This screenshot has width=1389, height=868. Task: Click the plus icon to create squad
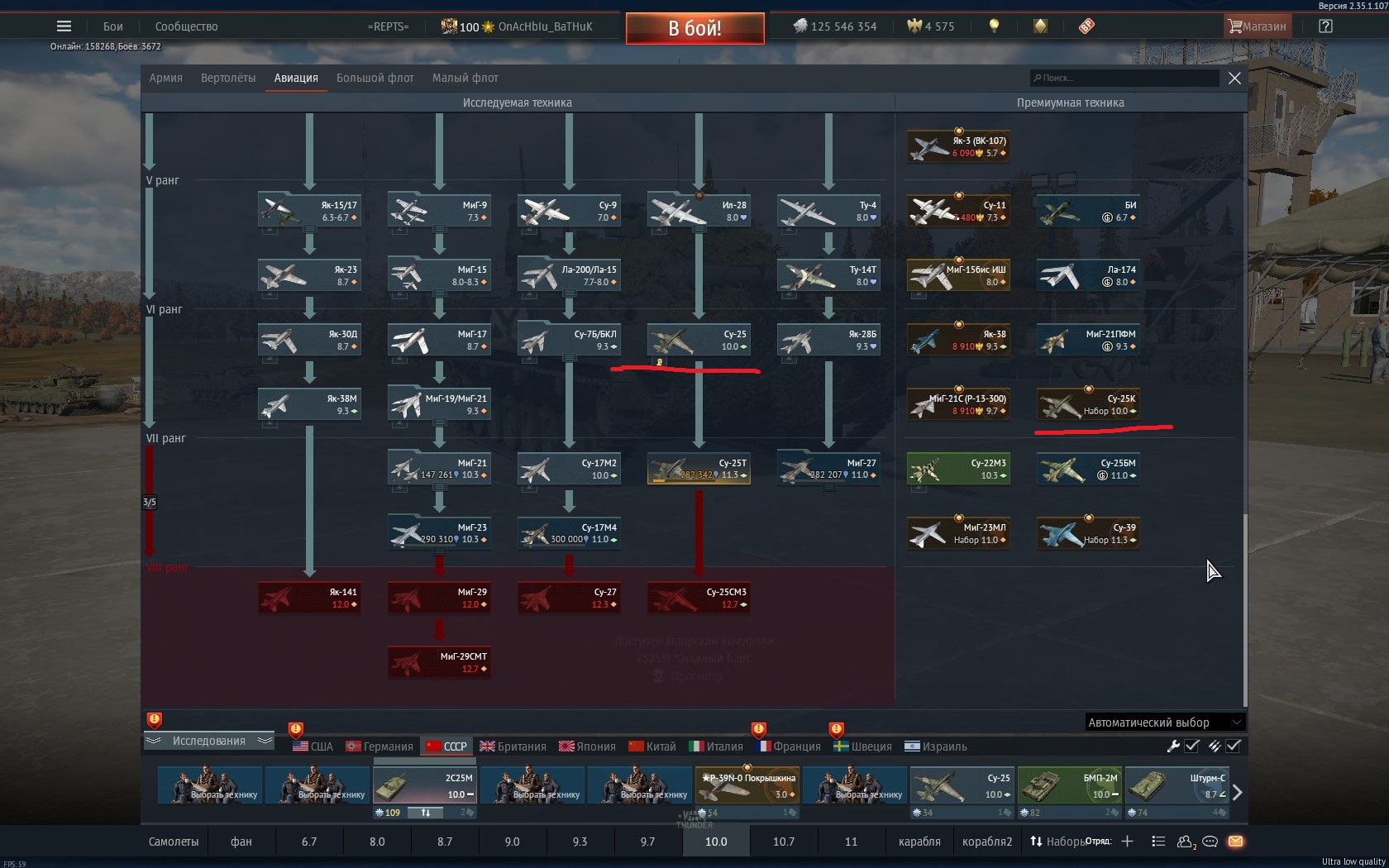[1127, 842]
